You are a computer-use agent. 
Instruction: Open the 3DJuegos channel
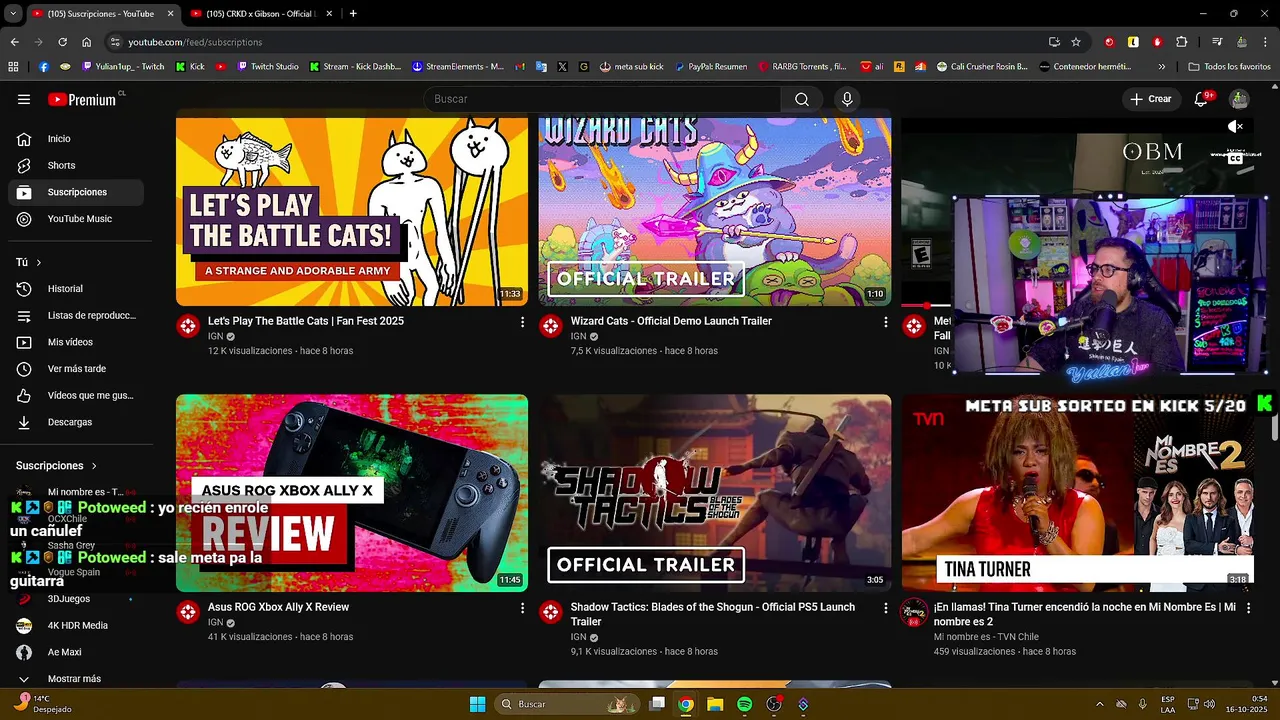(76, 599)
